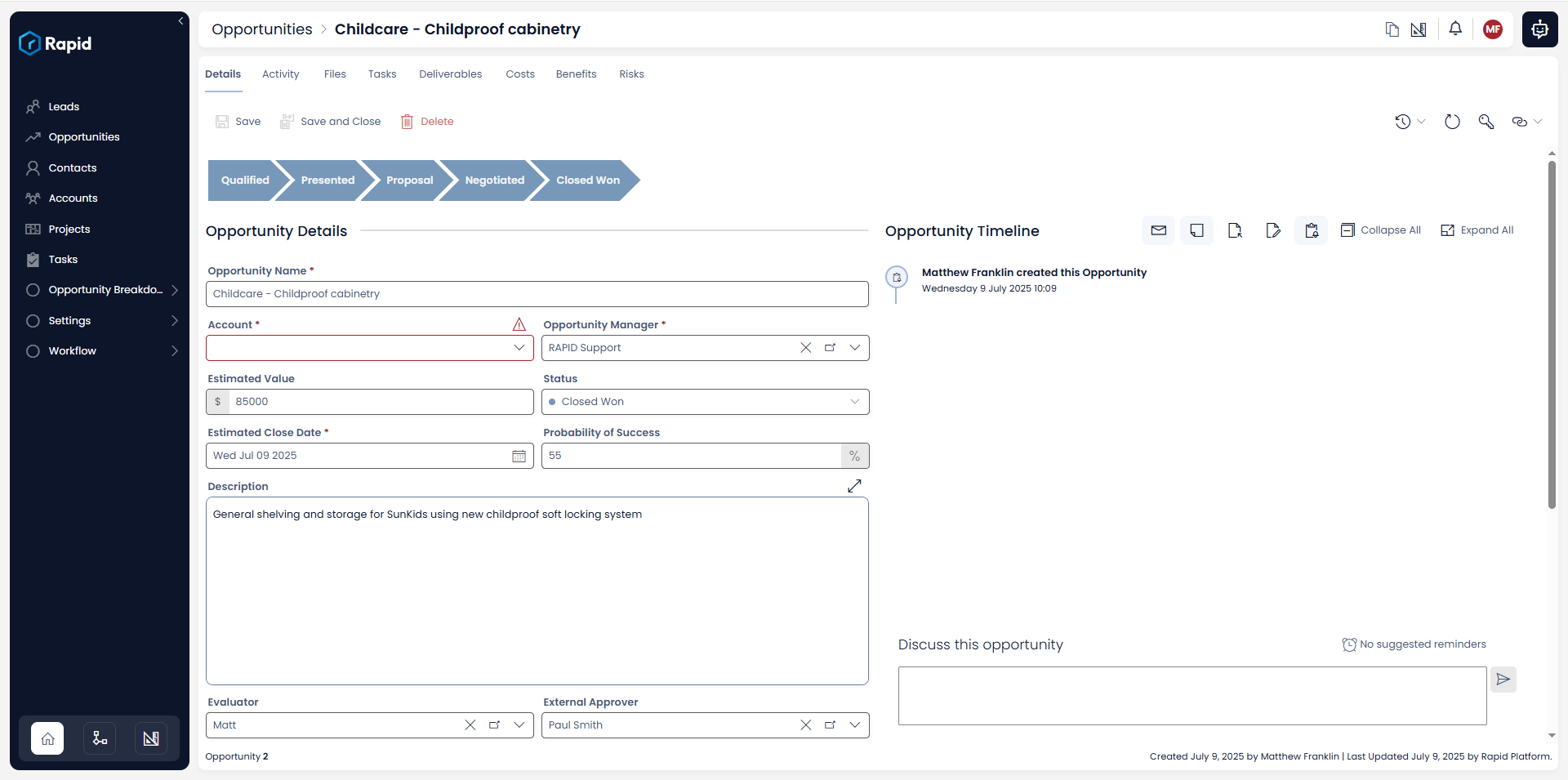This screenshot has height=780, width=1568.
Task: Click the chart icon at sidebar bottom
Action: [151, 738]
